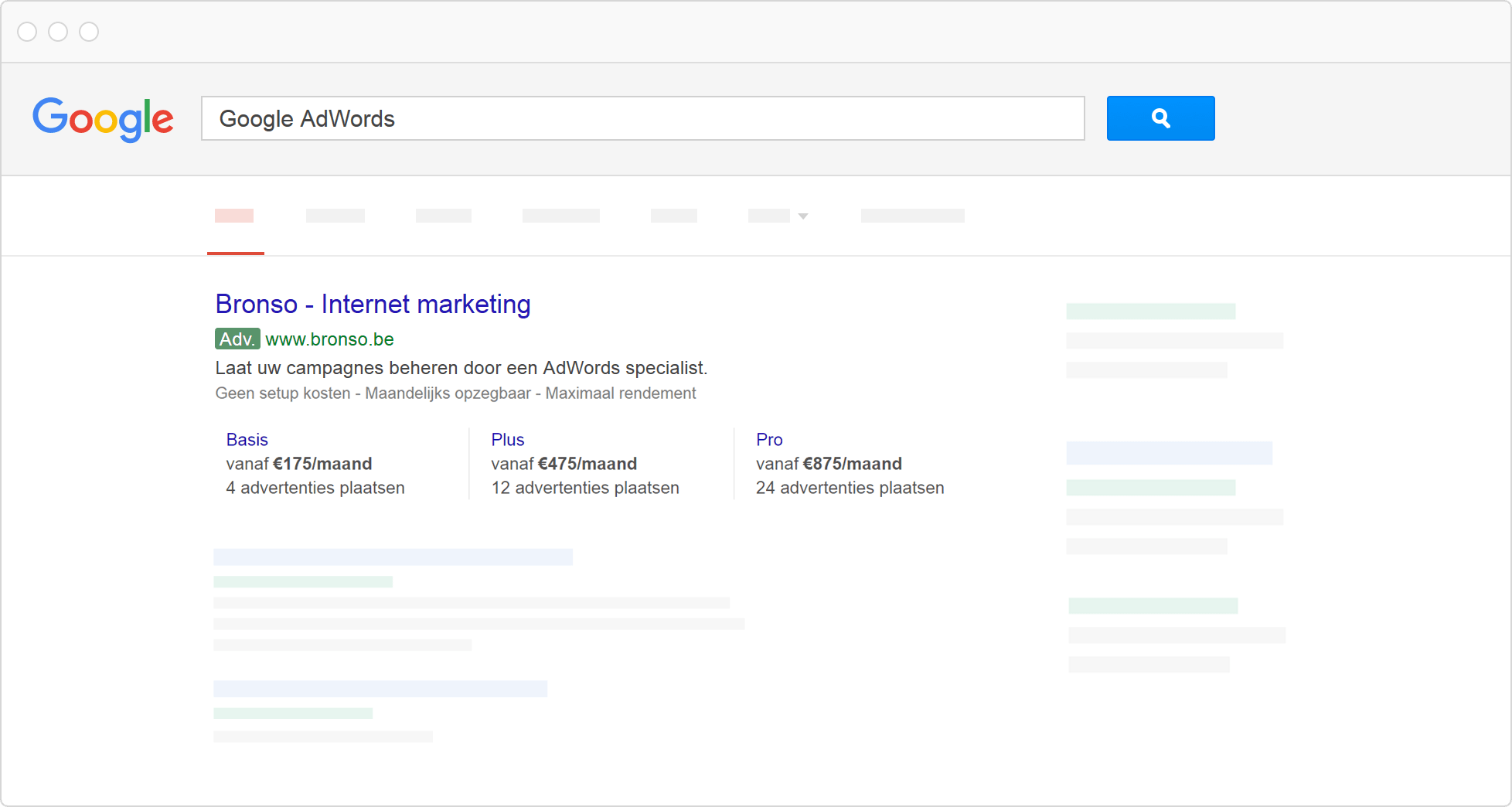The image size is (1512, 807).
Task: Click 'vanaf €175/maand' price text
Action: pos(299,464)
